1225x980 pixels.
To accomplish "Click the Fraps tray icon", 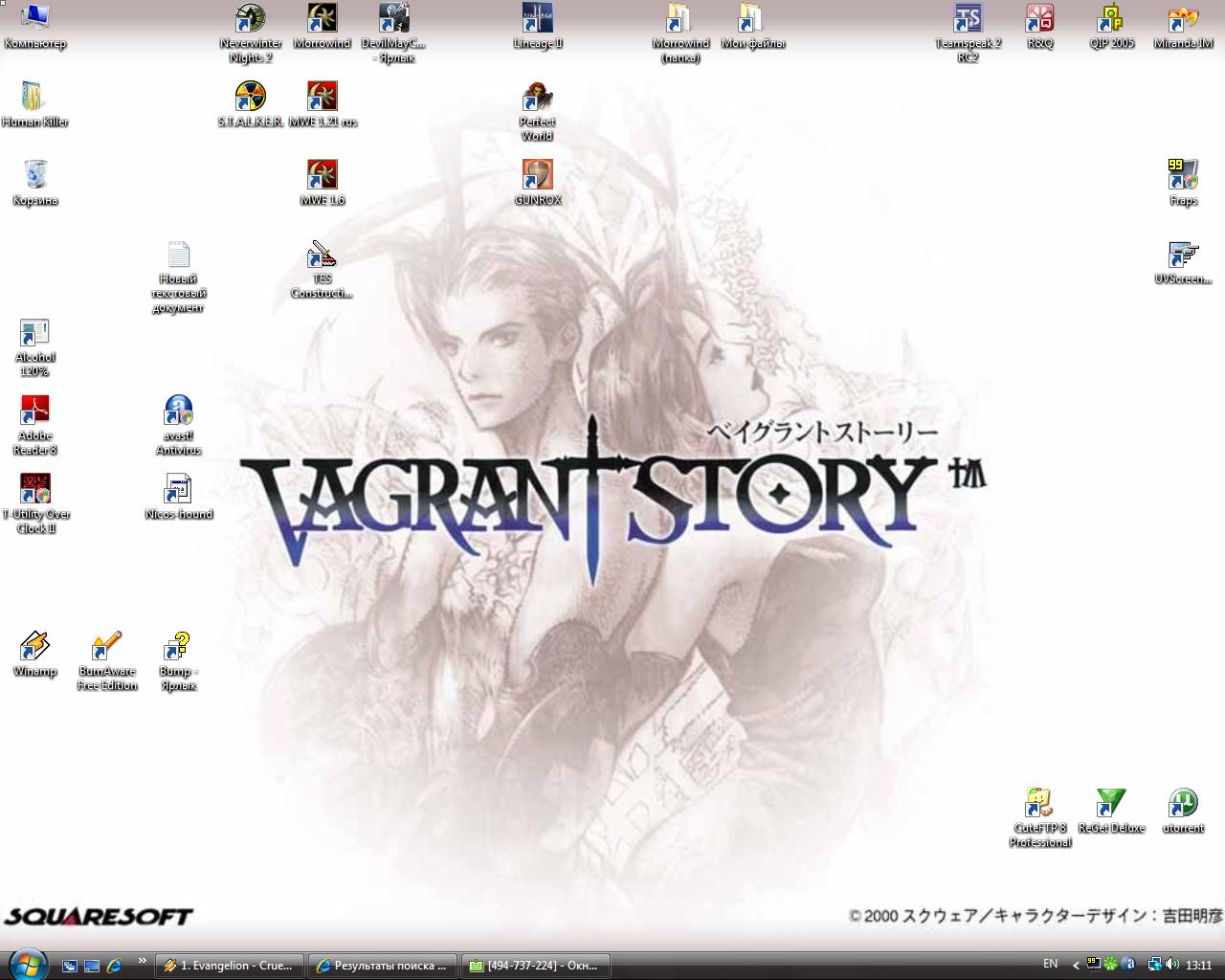I will click(x=1093, y=965).
